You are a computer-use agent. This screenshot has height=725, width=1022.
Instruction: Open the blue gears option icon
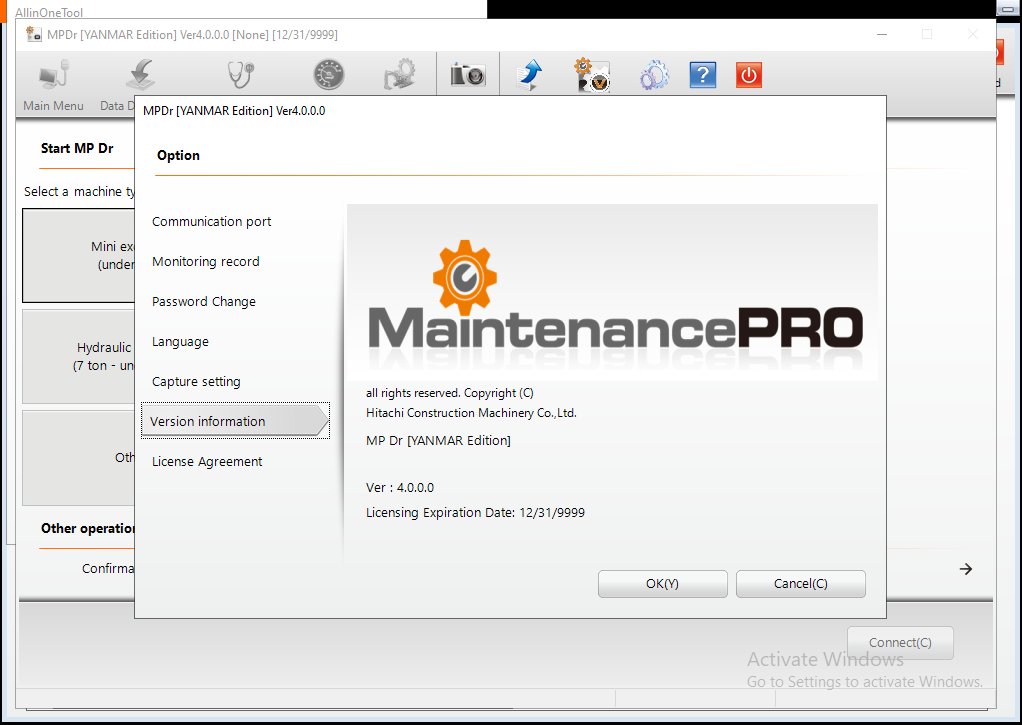(654, 75)
